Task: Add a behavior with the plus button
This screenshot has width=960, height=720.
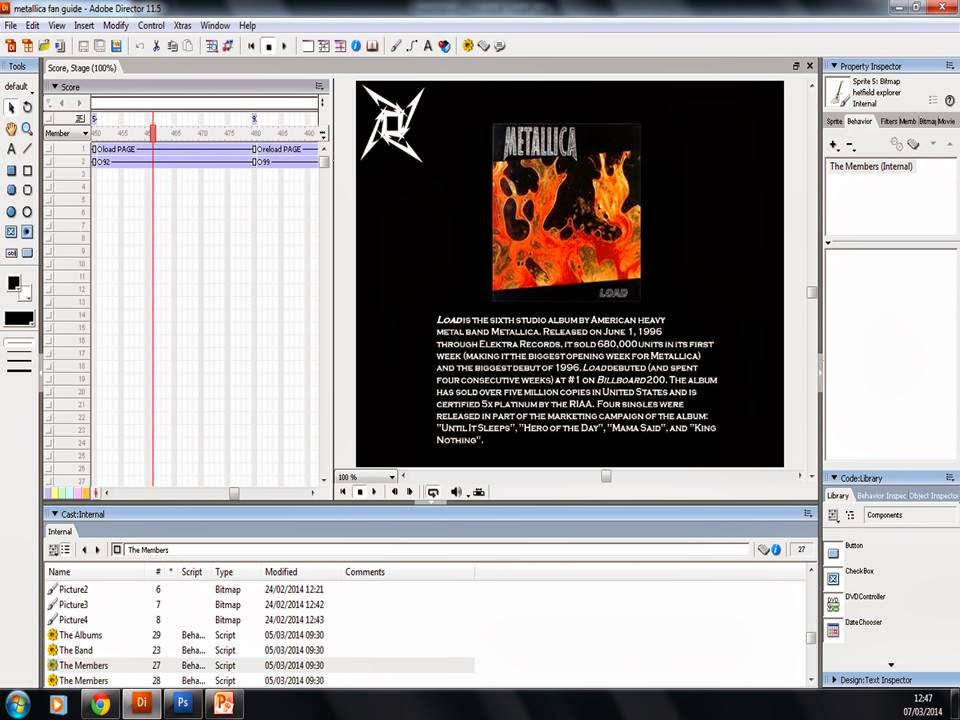Action: [x=834, y=145]
